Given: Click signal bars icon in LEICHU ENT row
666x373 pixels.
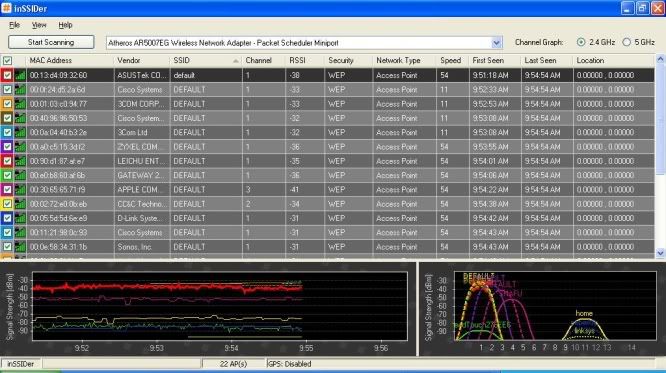Looking at the screenshot, I should (20, 161).
